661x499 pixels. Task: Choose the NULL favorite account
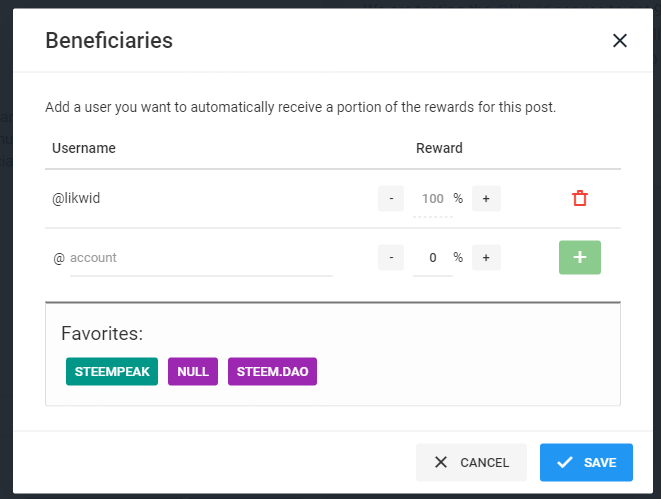(193, 371)
